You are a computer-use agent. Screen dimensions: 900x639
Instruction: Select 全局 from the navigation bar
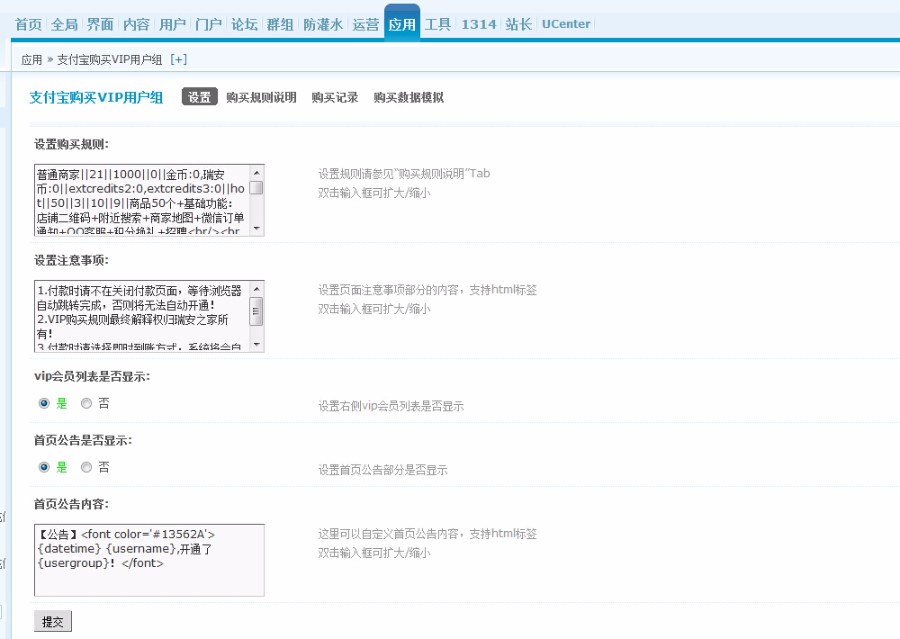click(x=65, y=24)
